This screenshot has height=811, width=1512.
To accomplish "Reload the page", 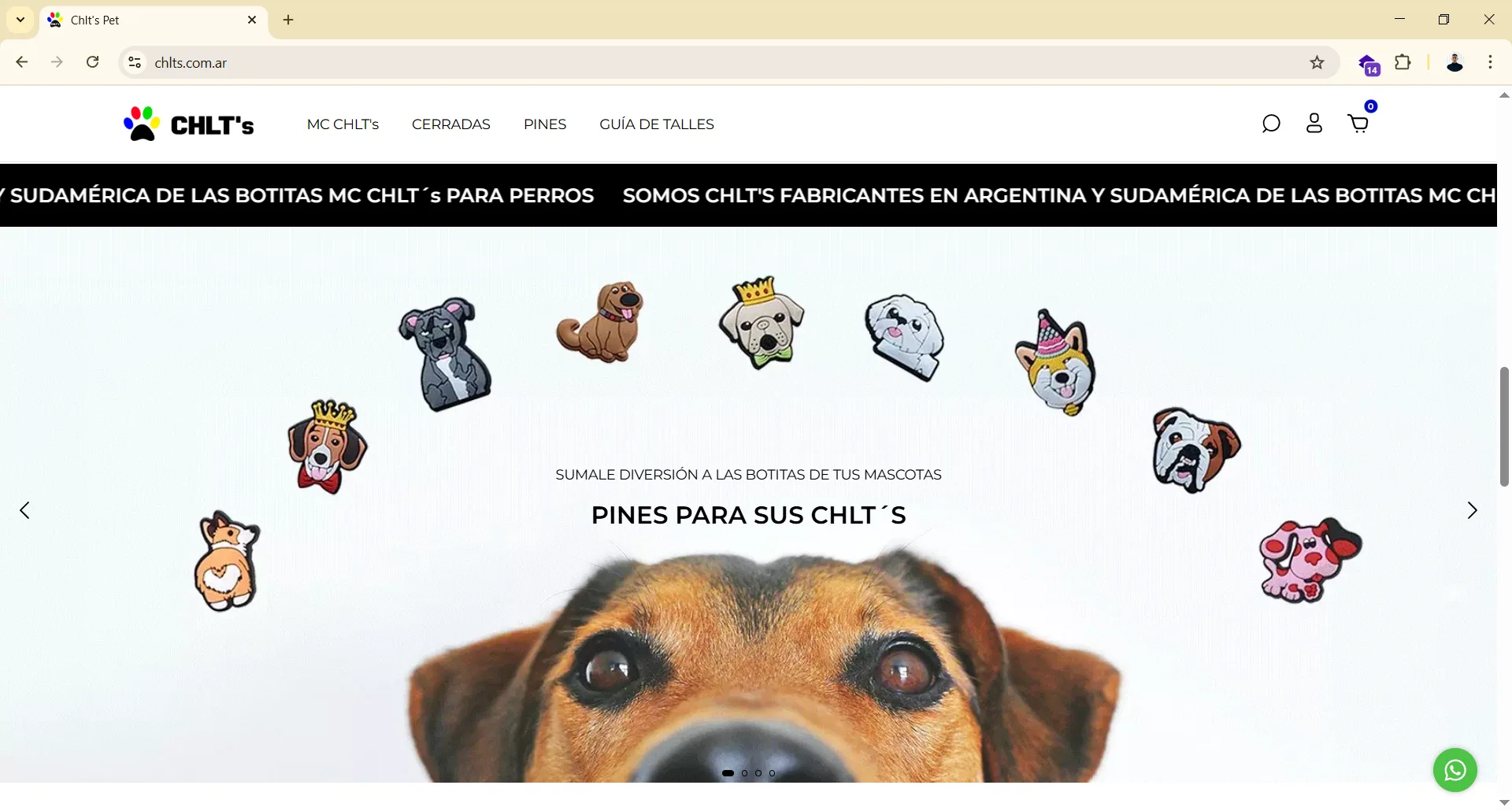I will pos(93,62).
